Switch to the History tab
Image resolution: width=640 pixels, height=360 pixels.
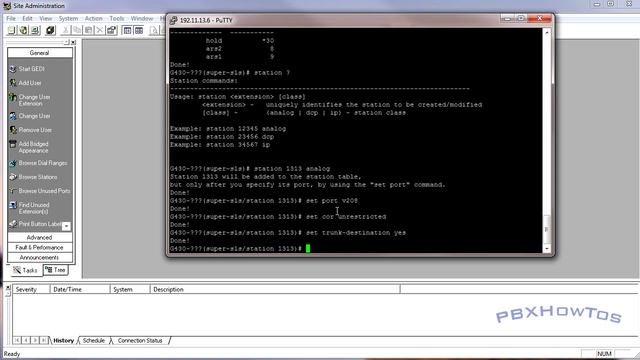(64, 340)
